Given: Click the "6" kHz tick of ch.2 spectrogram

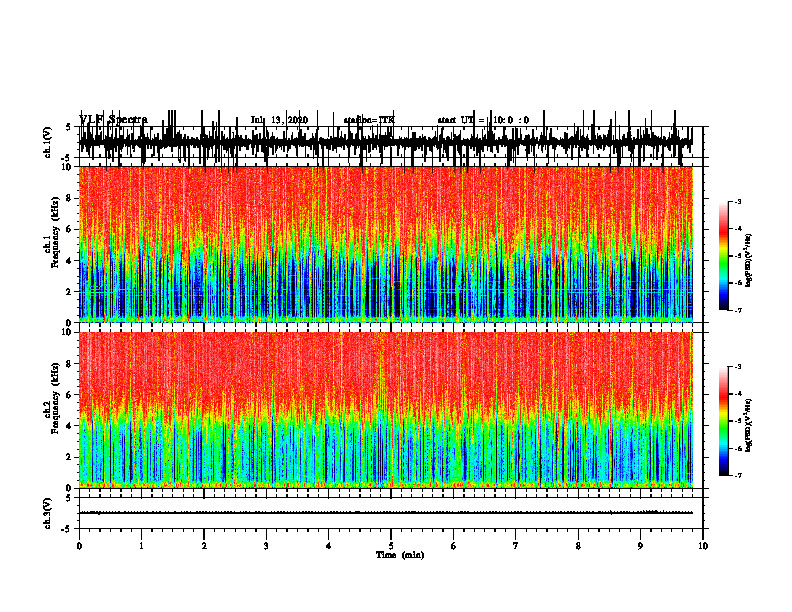Looking at the screenshot, I should click(70, 395).
